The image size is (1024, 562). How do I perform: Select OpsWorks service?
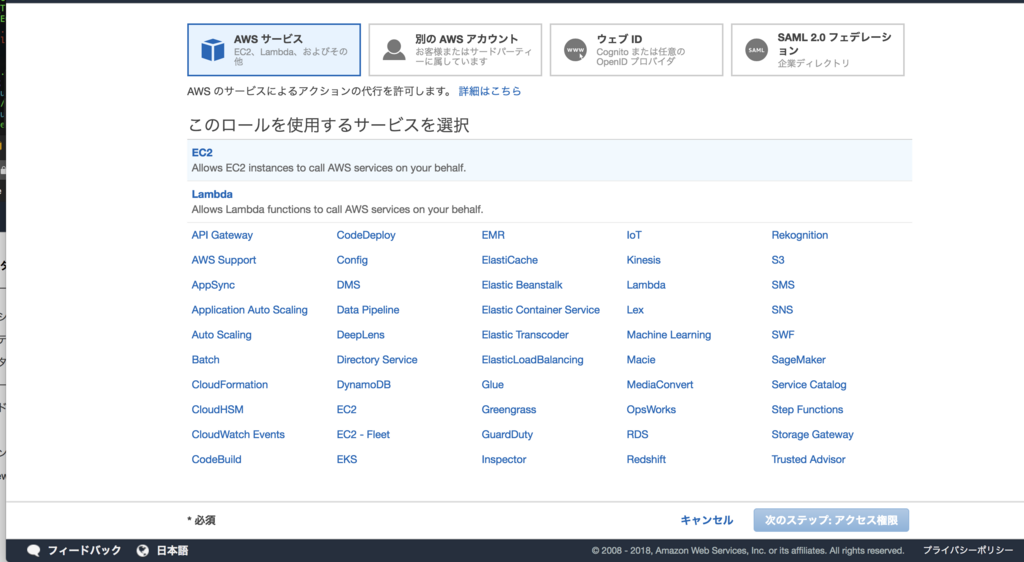coord(651,409)
